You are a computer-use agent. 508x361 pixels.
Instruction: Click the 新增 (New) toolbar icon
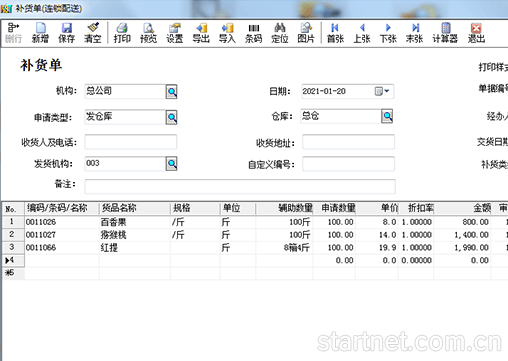tap(40, 33)
